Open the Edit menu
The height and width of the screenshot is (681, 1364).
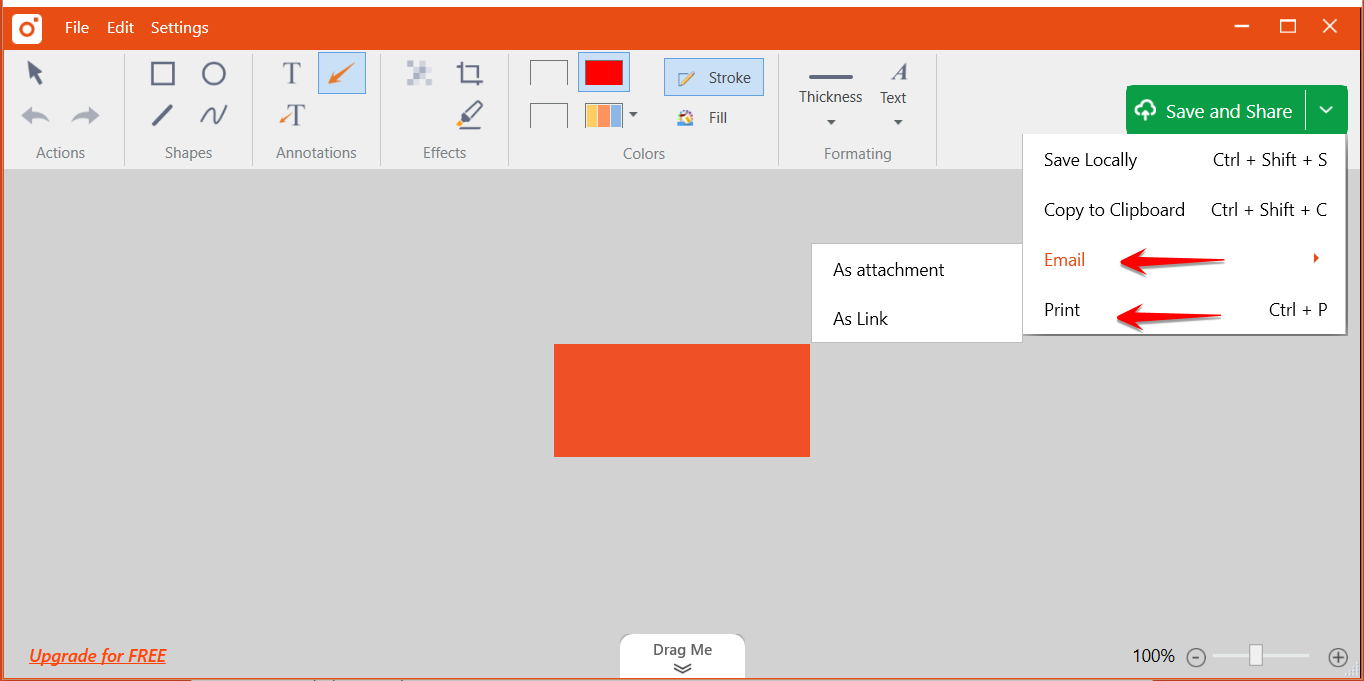click(x=120, y=28)
